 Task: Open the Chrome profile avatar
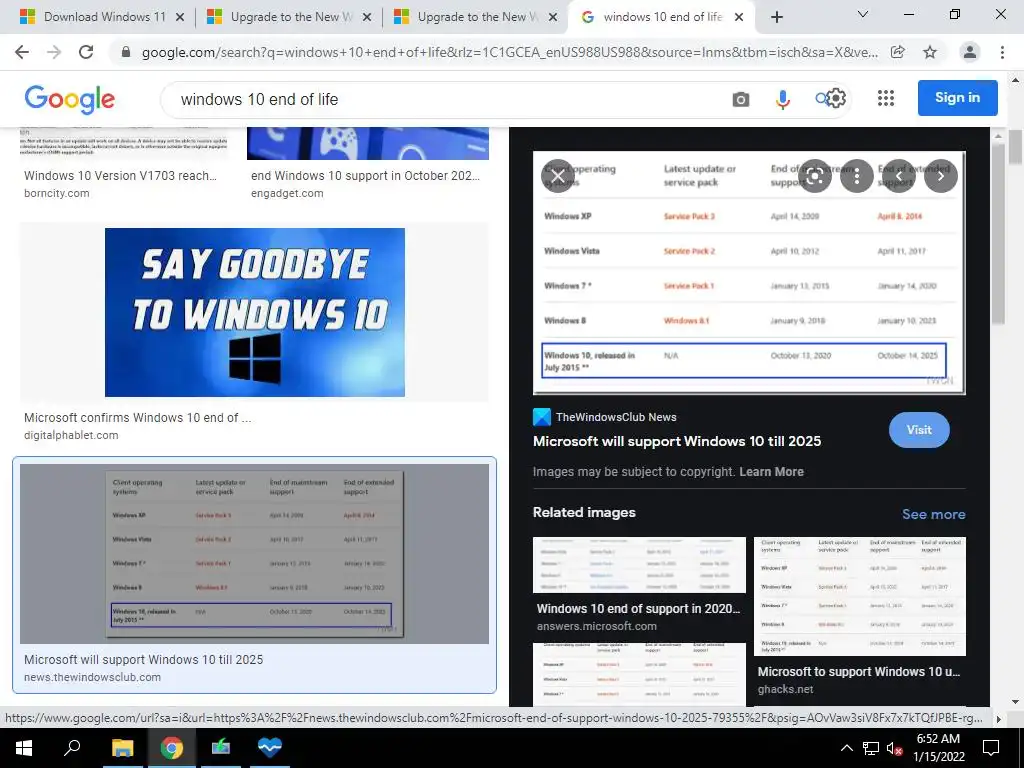point(970,52)
